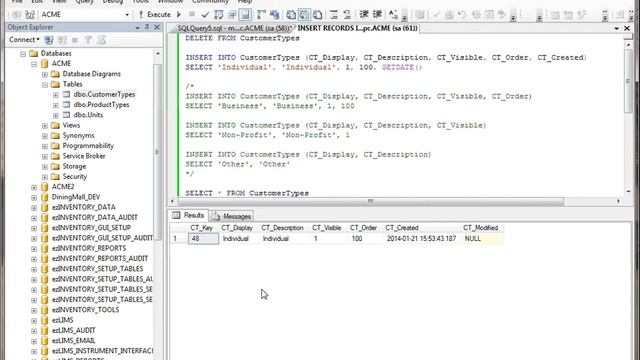Uncomment the selected lines
The width and height of the screenshot is (640, 360).
(347, 15)
